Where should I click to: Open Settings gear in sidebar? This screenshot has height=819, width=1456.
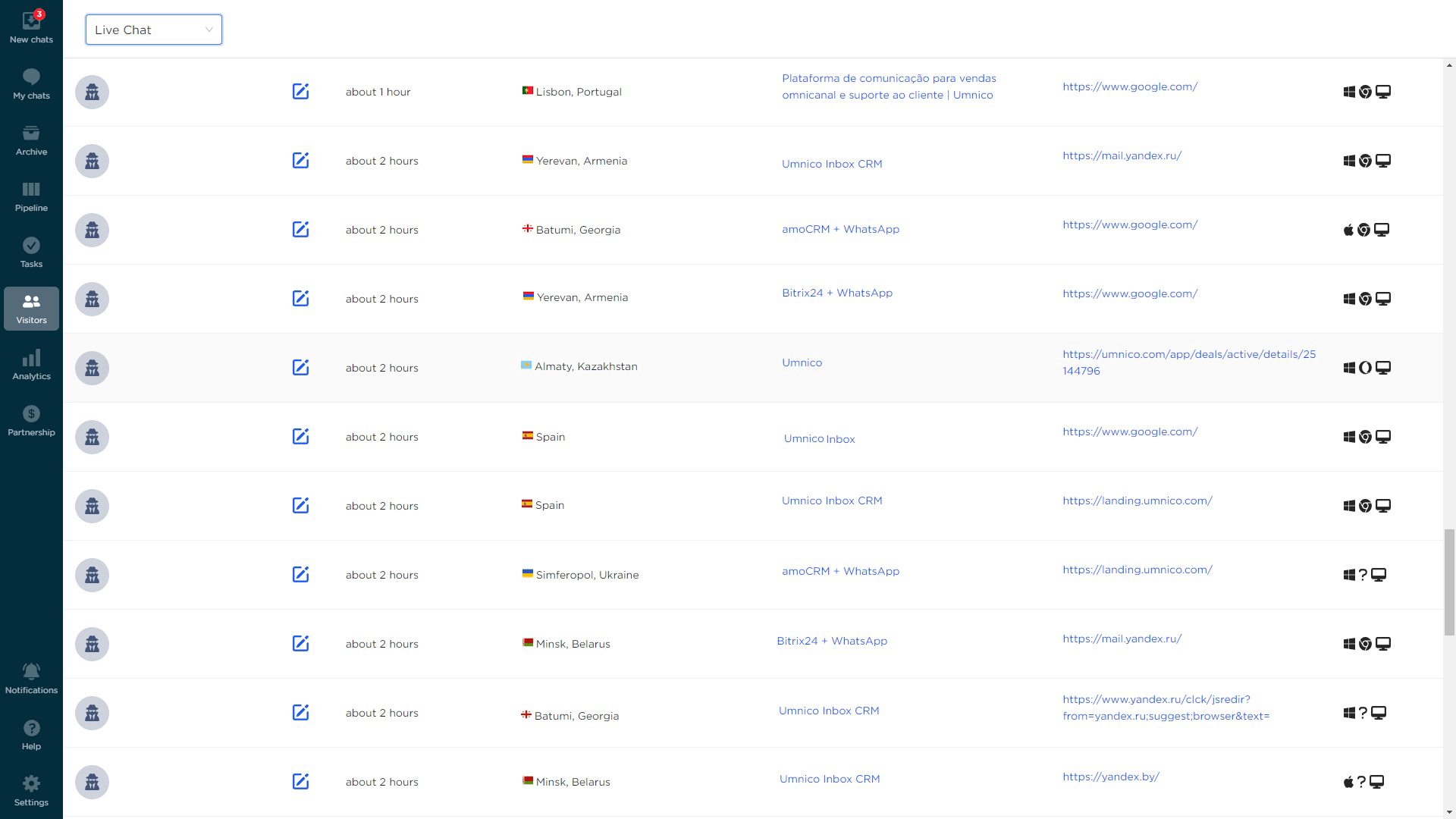pyautogui.click(x=31, y=791)
